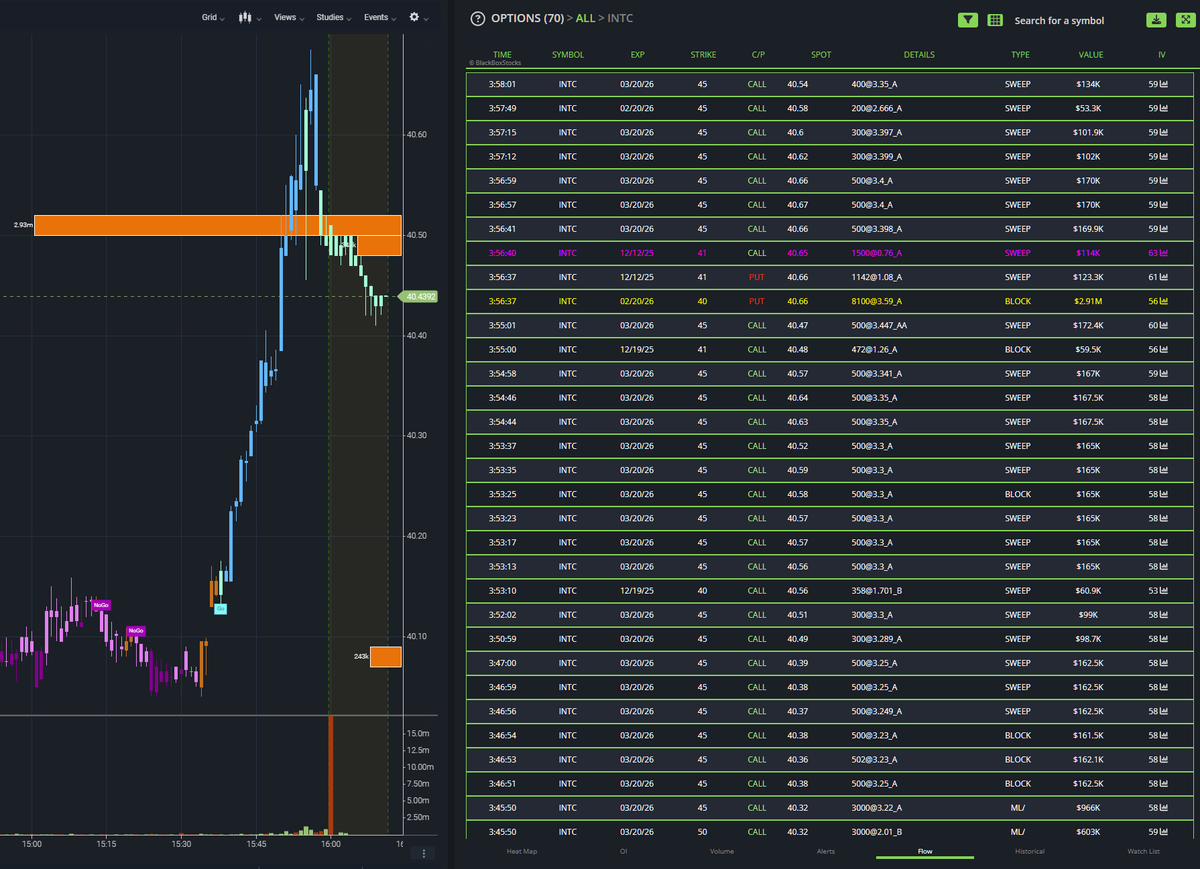Click the first NoGo marker on chart

[x=101, y=605]
